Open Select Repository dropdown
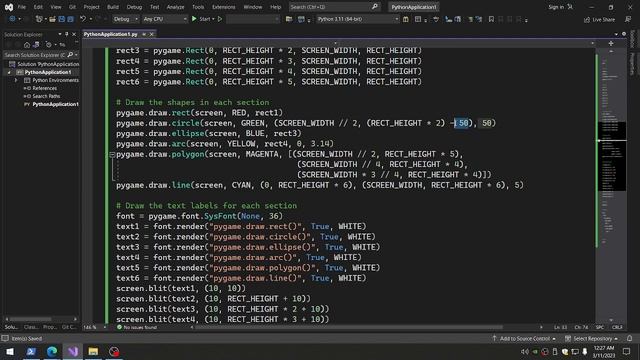This screenshot has width=640, height=360. [591, 338]
